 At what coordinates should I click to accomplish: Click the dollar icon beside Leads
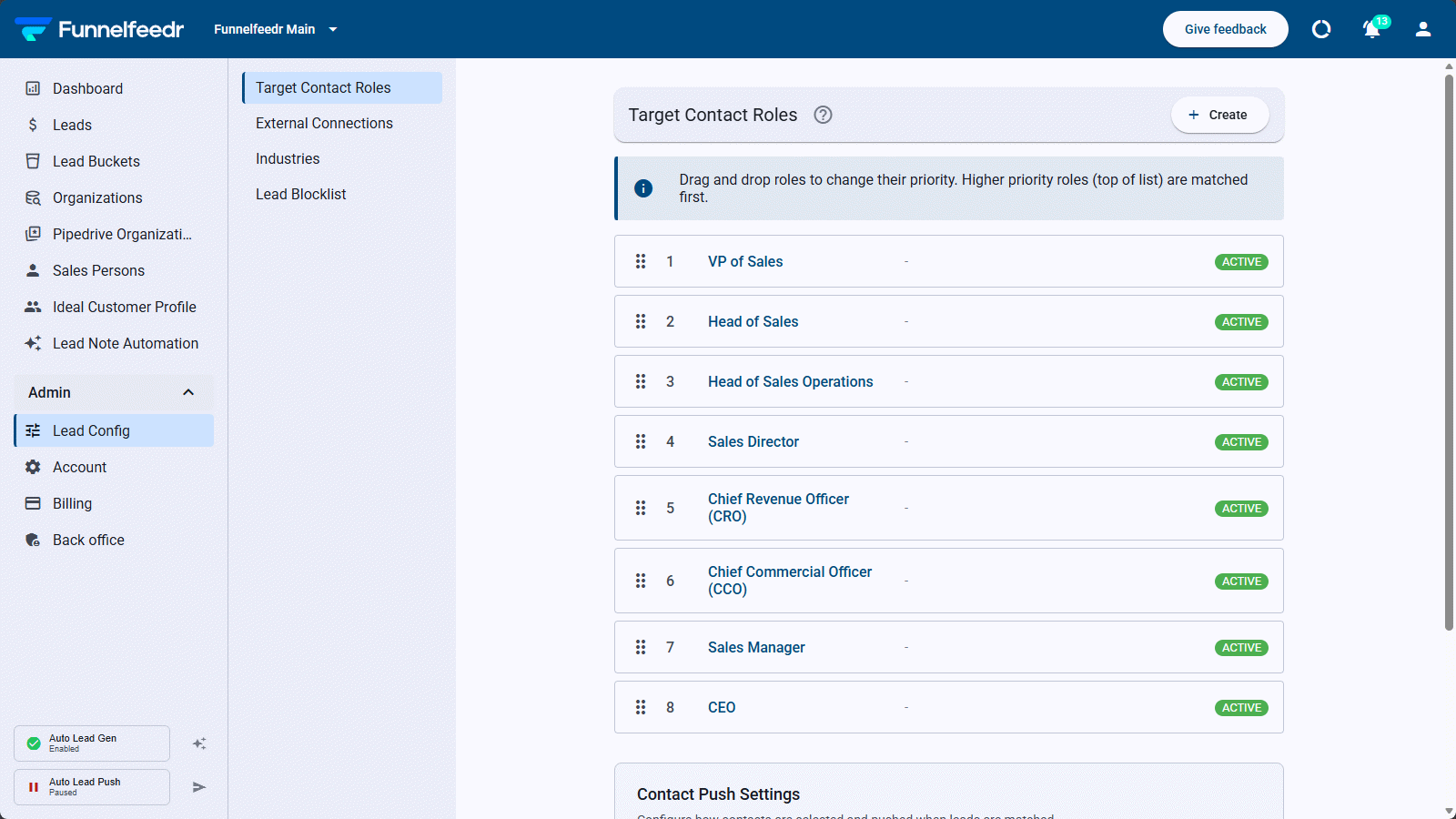pos(33,125)
